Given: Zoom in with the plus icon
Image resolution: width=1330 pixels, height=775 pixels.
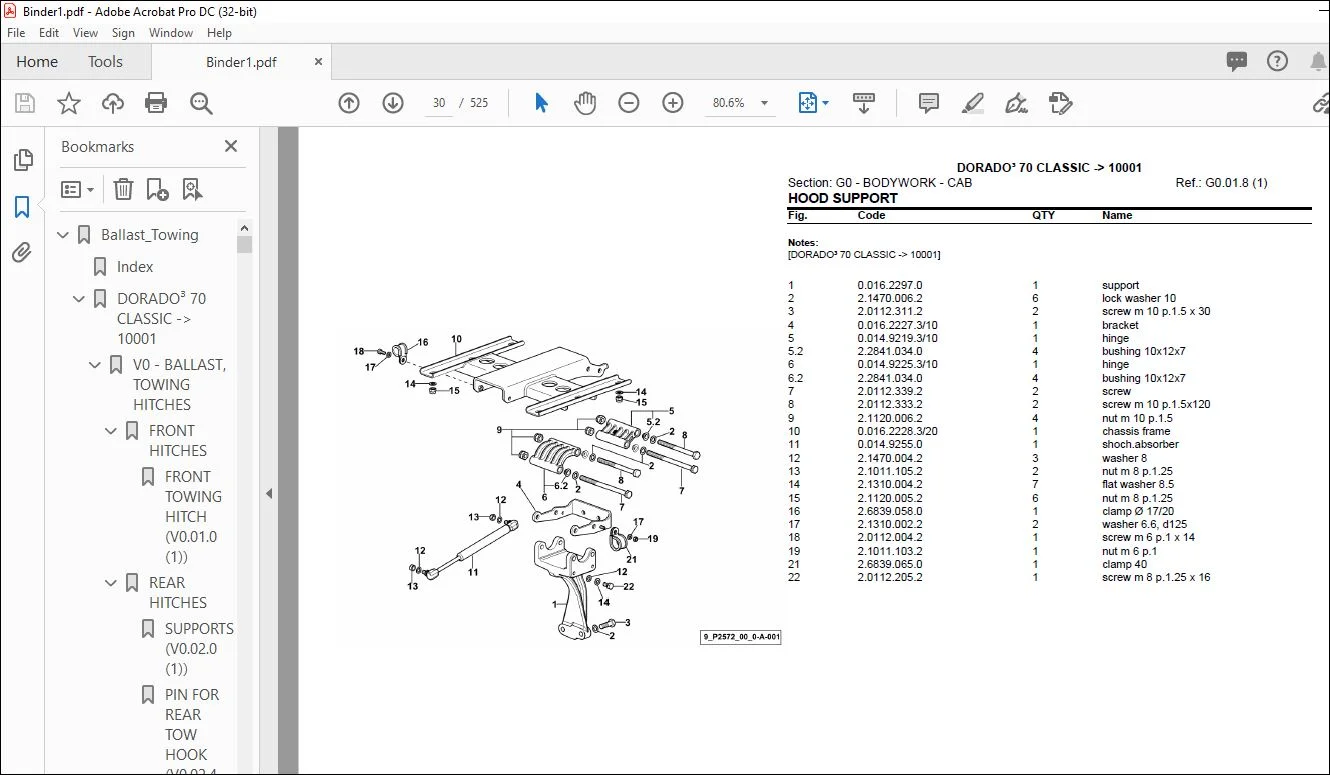Looking at the screenshot, I should point(673,103).
